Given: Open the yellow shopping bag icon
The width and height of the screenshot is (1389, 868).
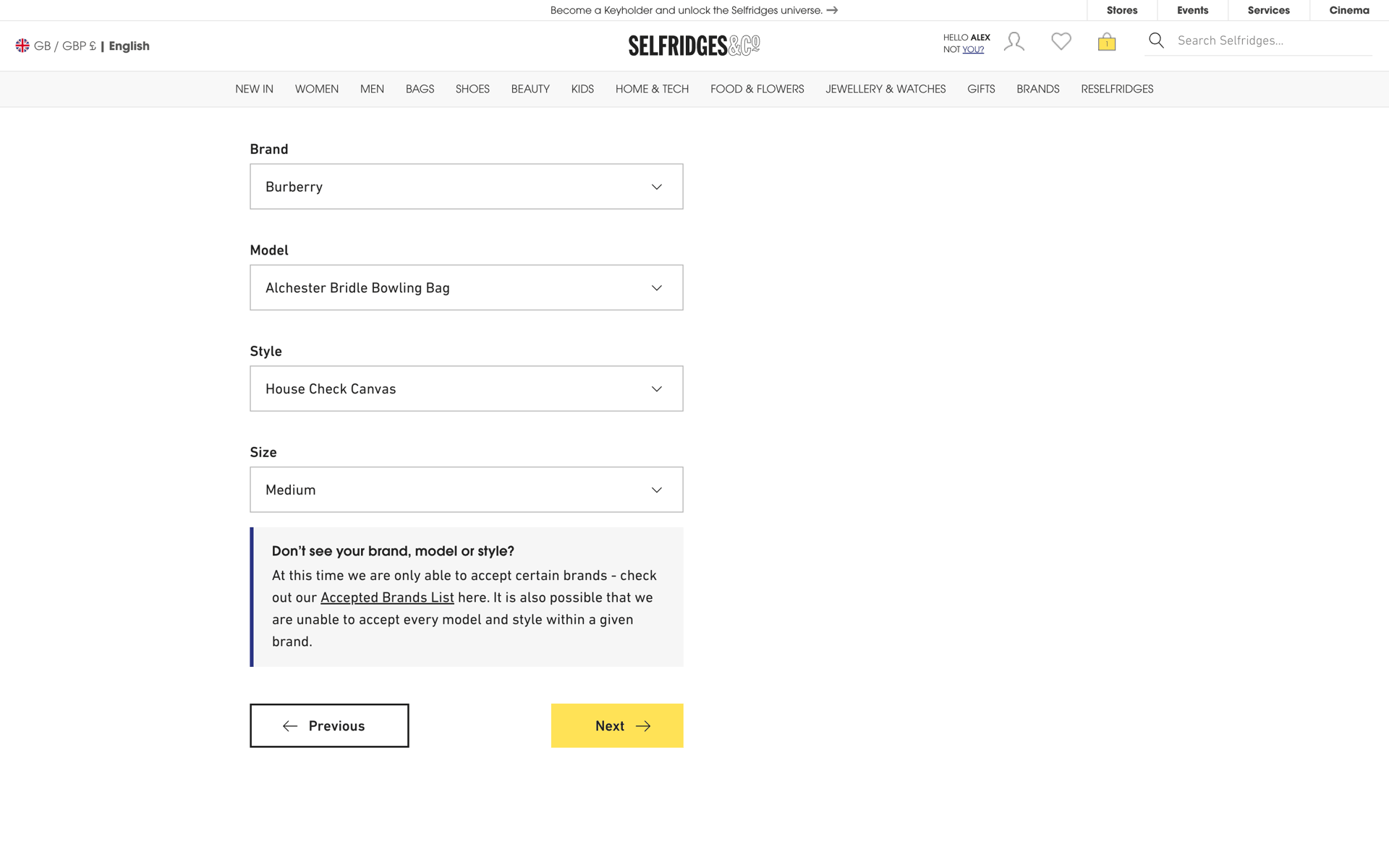Looking at the screenshot, I should pos(1107,42).
